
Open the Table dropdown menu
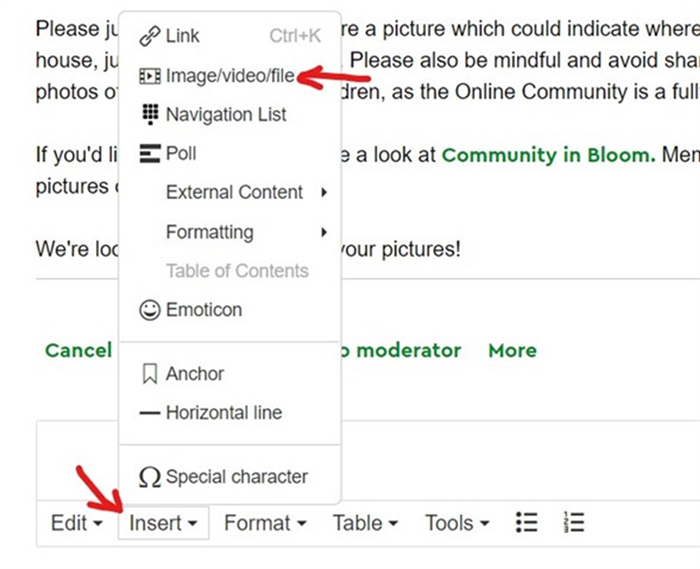[365, 523]
